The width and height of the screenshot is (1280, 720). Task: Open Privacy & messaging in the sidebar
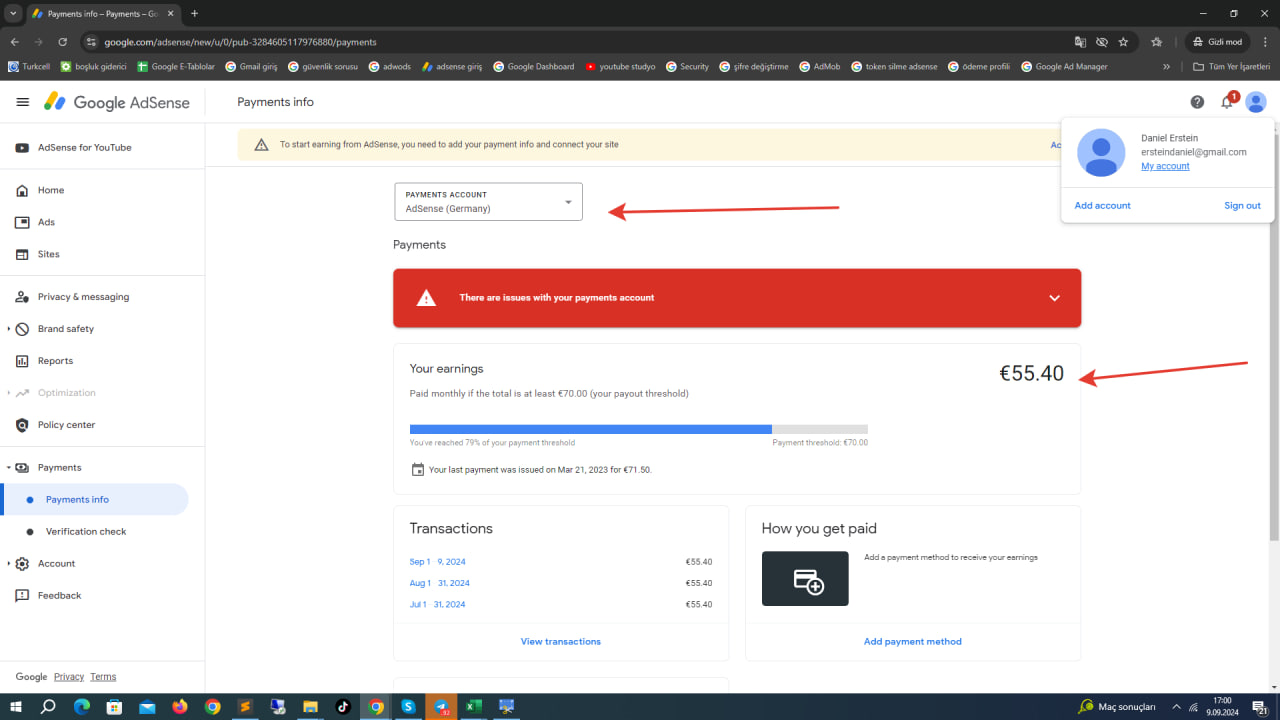(83, 297)
